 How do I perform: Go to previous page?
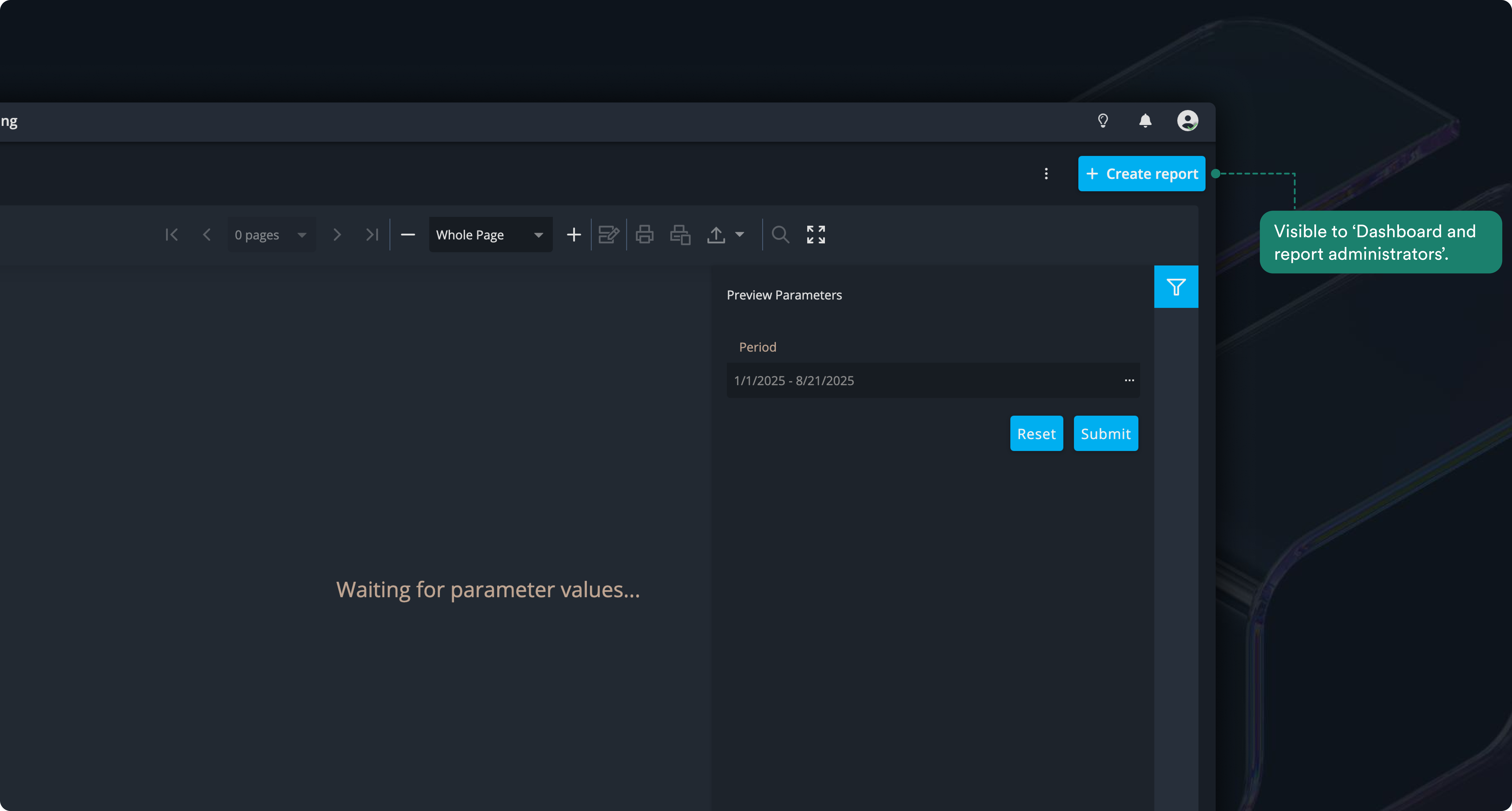[x=207, y=235]
